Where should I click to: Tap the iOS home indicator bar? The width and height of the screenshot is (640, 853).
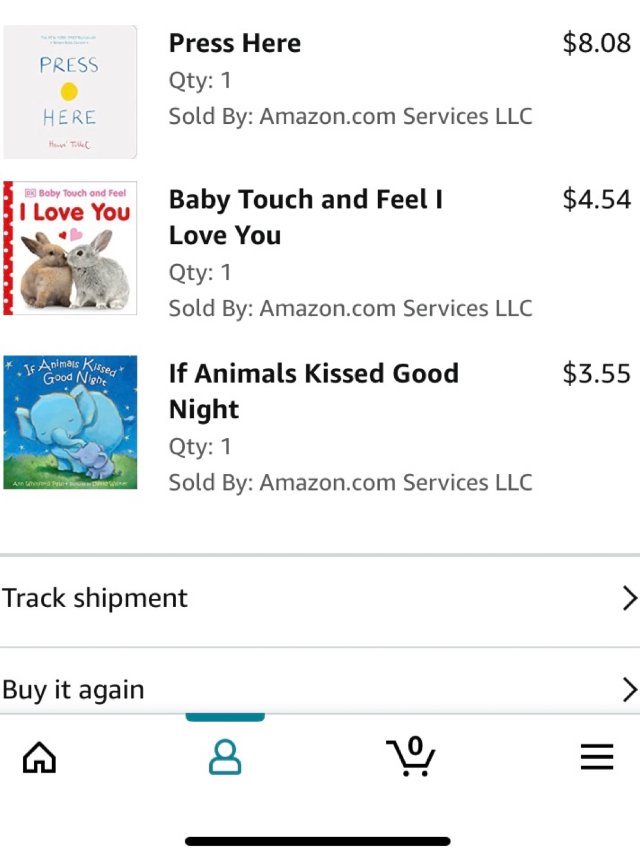[x=318, y=841]
